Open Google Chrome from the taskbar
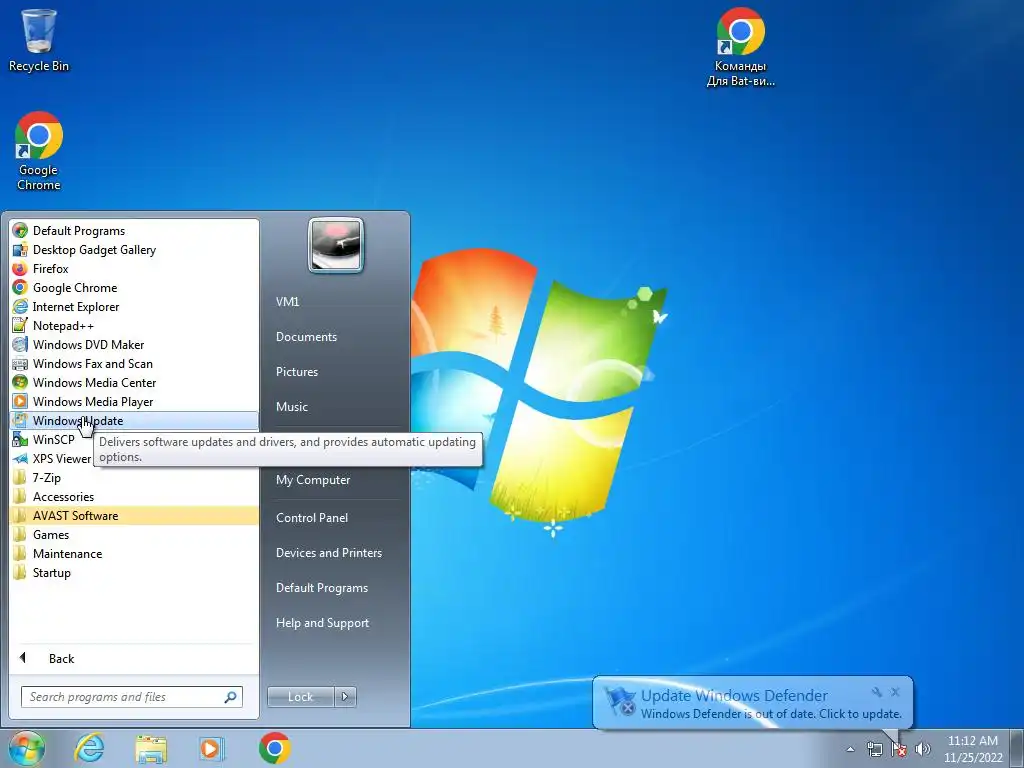This screenshot has width=1024, height=768. (275, 748)
